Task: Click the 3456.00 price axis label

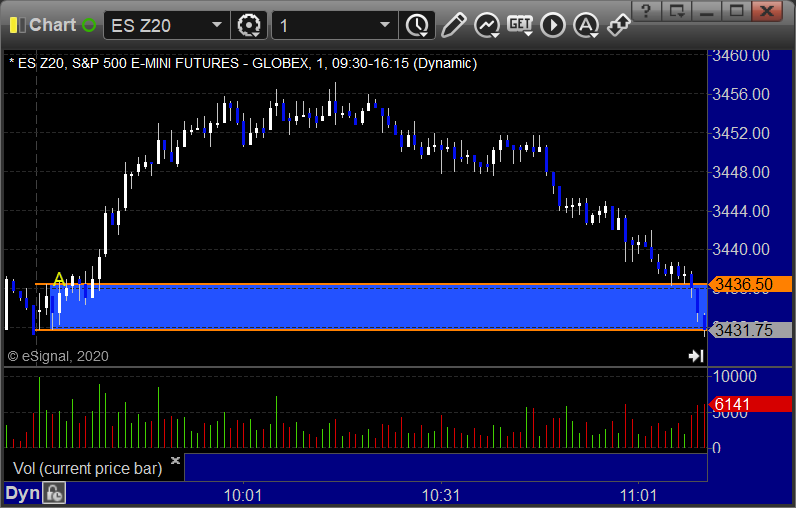Action: pos(741,94)
